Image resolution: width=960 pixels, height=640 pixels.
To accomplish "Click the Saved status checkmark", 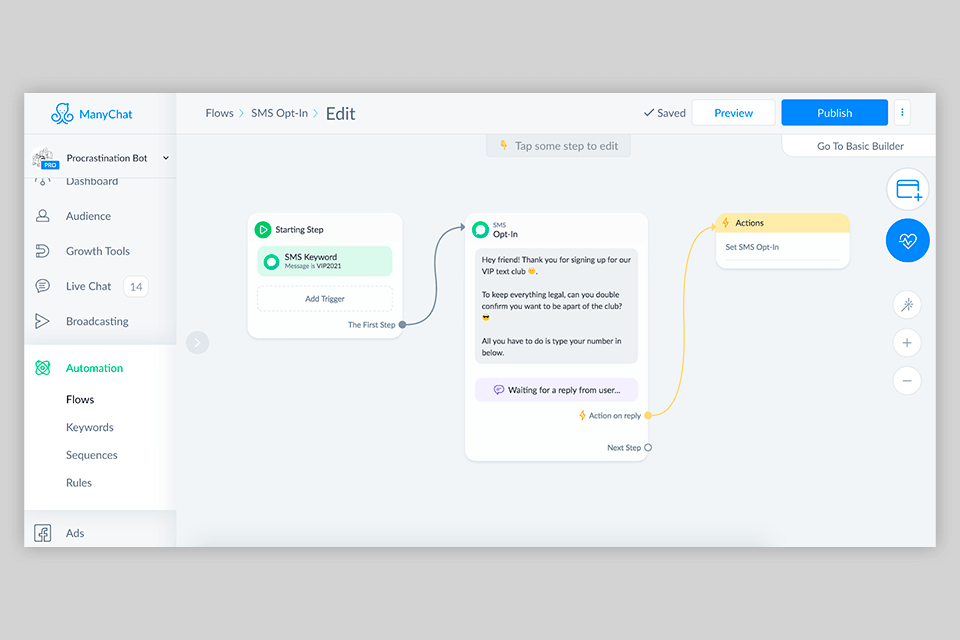I will coord(648,113).
